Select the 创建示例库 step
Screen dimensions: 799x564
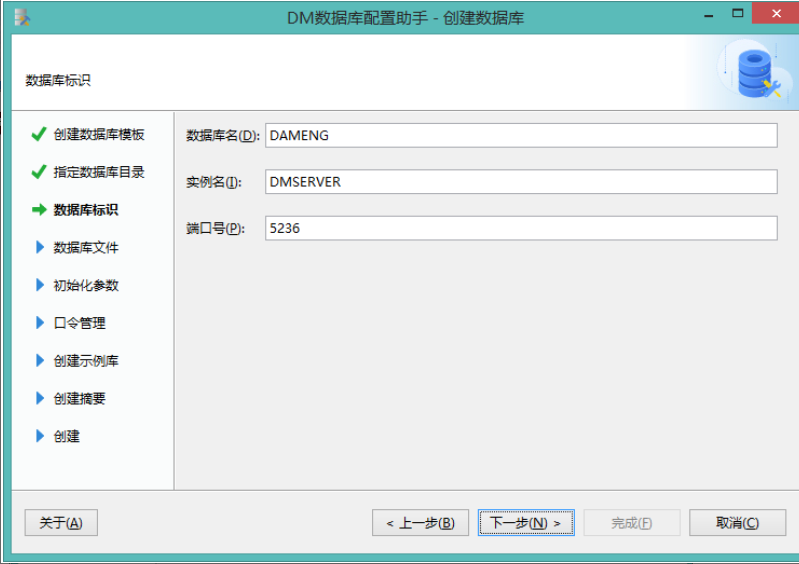tap(86, 361)
